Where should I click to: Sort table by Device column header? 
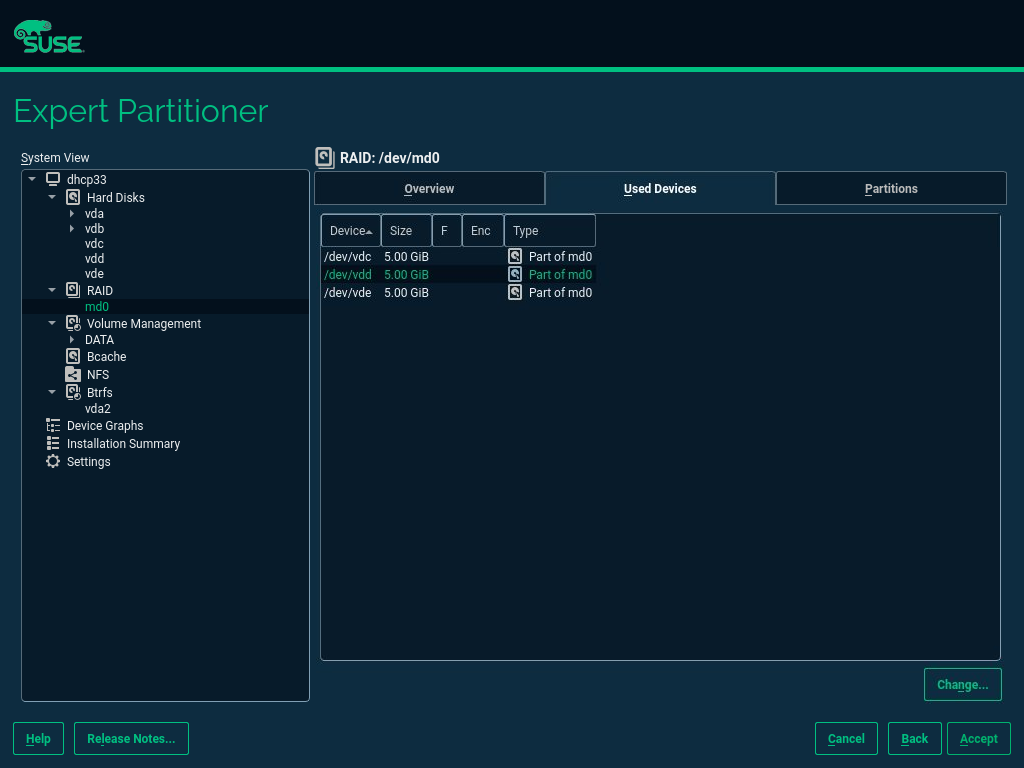pyautogui.click(x=350, y=231)
